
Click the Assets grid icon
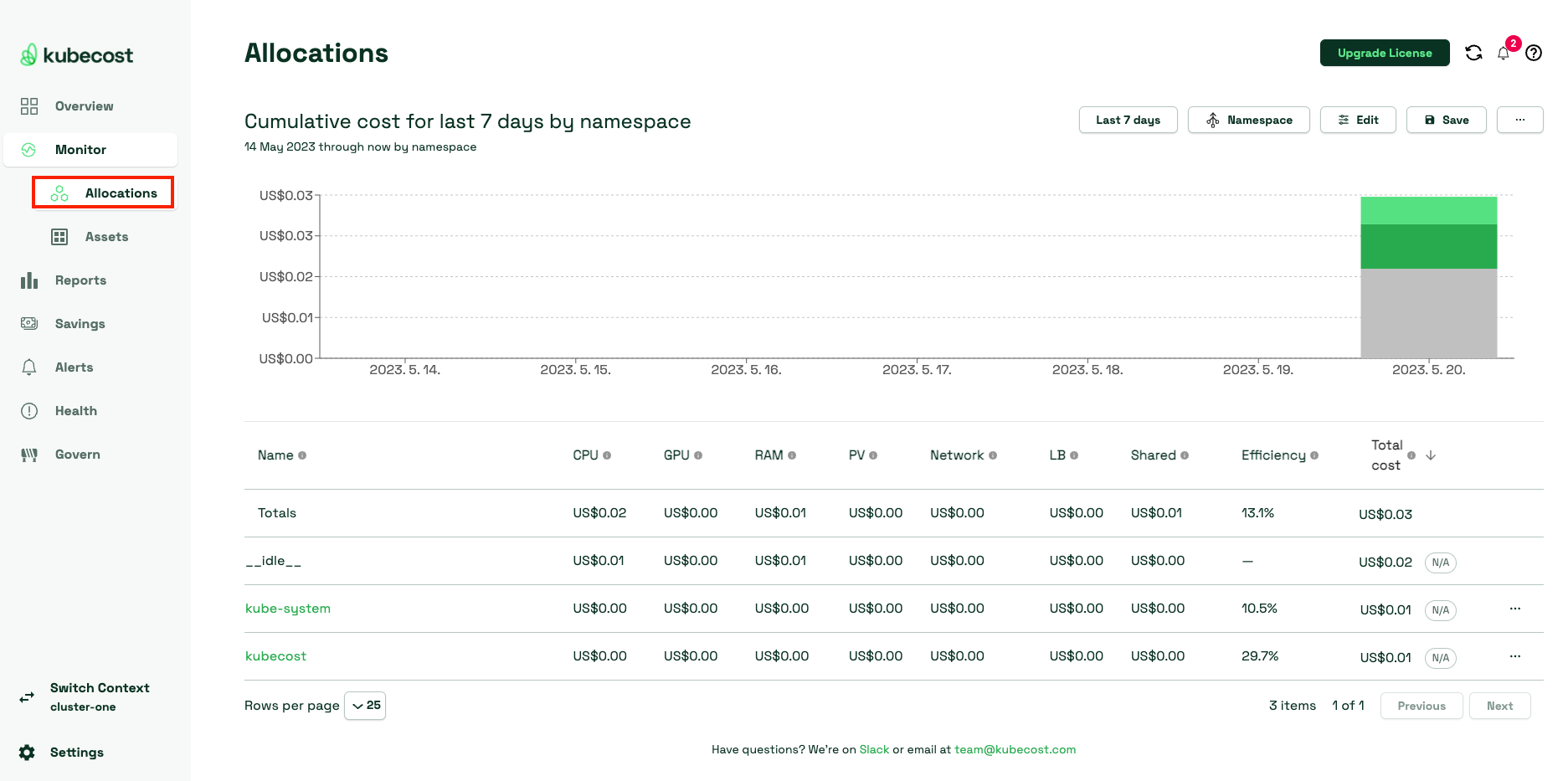click(59, 237)
